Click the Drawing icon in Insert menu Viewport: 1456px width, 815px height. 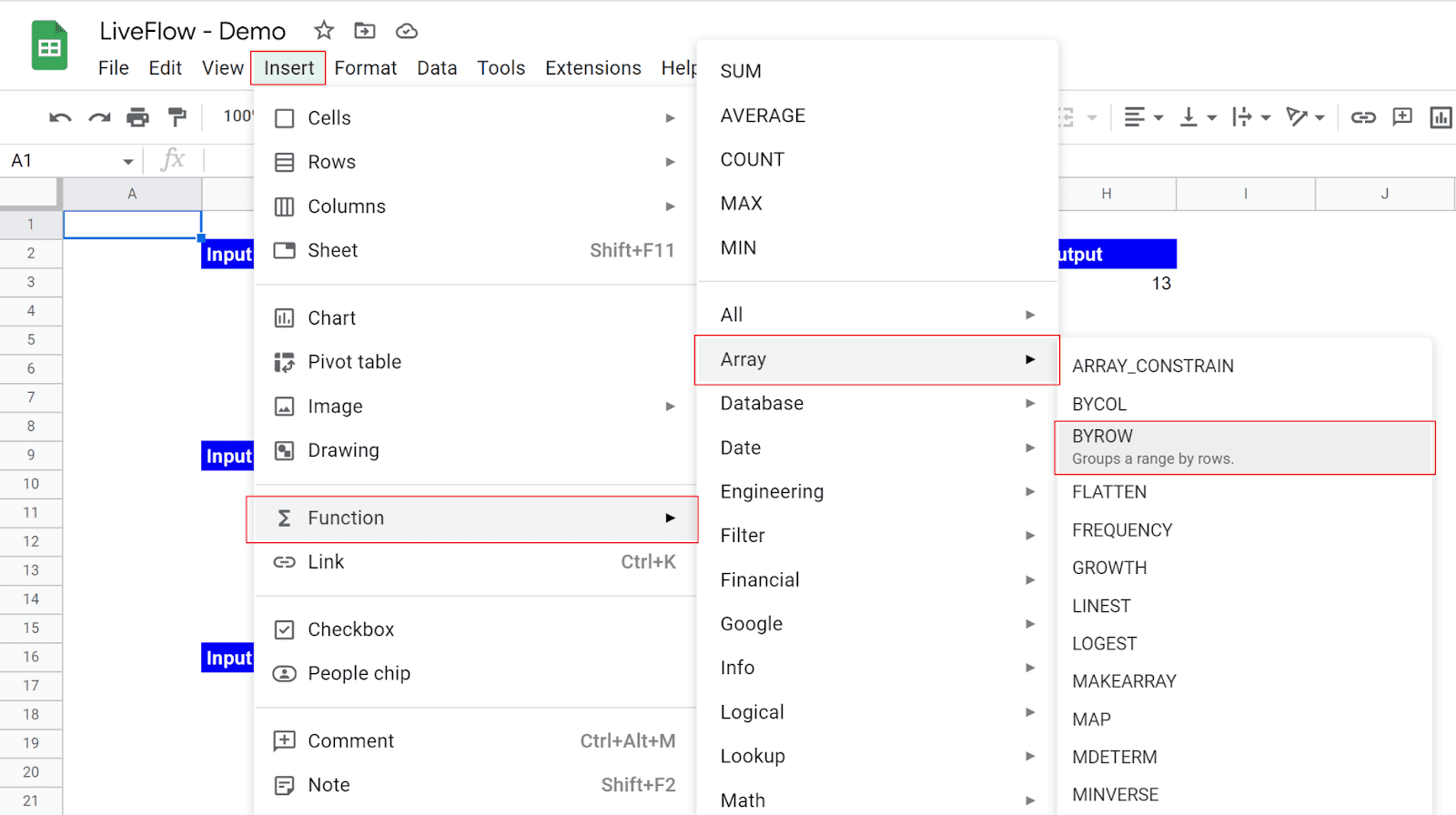point(285,450)
